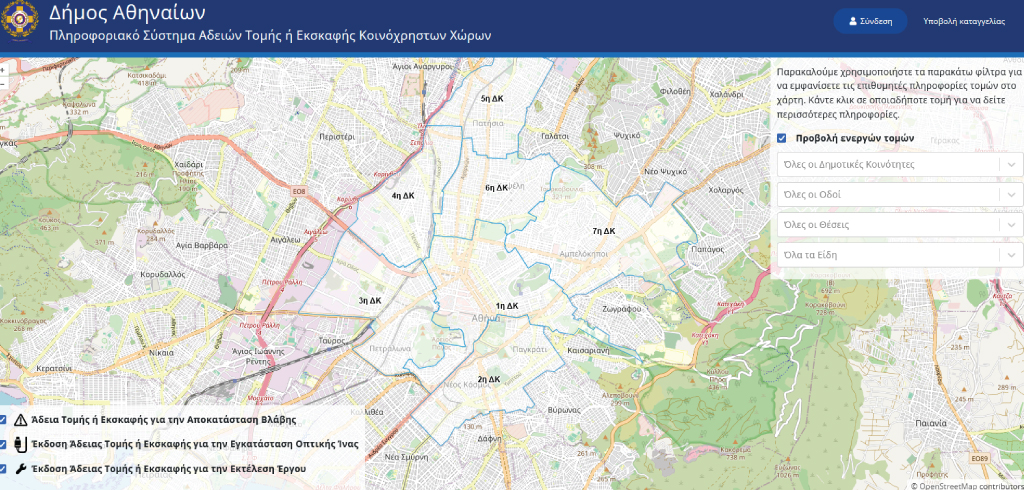Click the 7η ΔΚ district label on map
The width and height of the screenshot is (1024, 490).
[603, 231]
